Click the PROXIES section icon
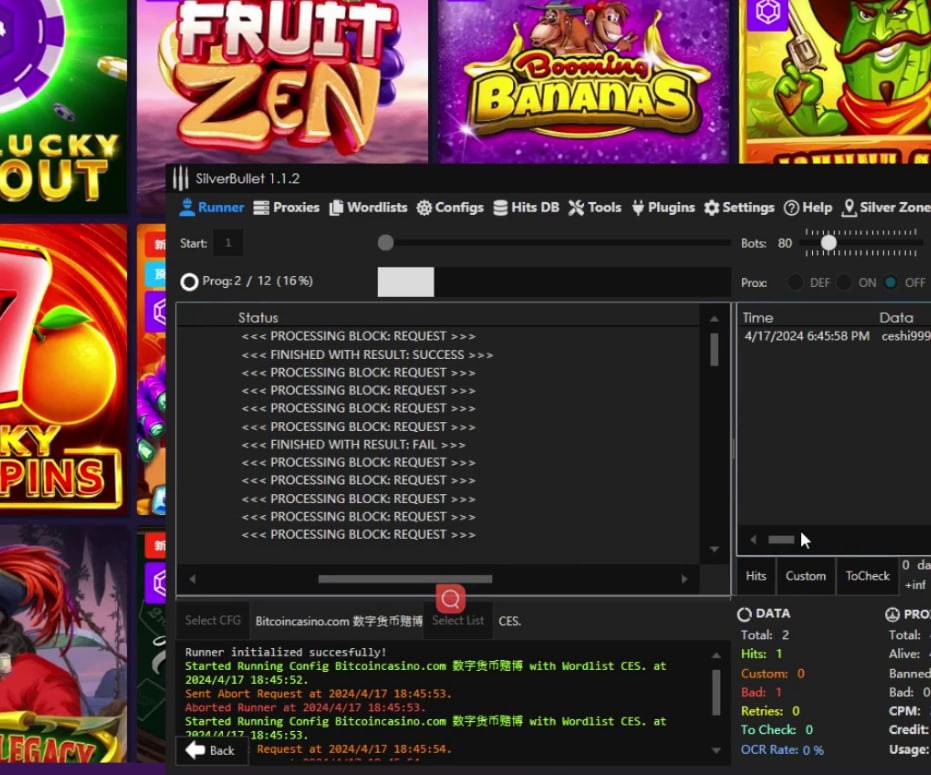931x775 pixels. [x=892, y=614]
